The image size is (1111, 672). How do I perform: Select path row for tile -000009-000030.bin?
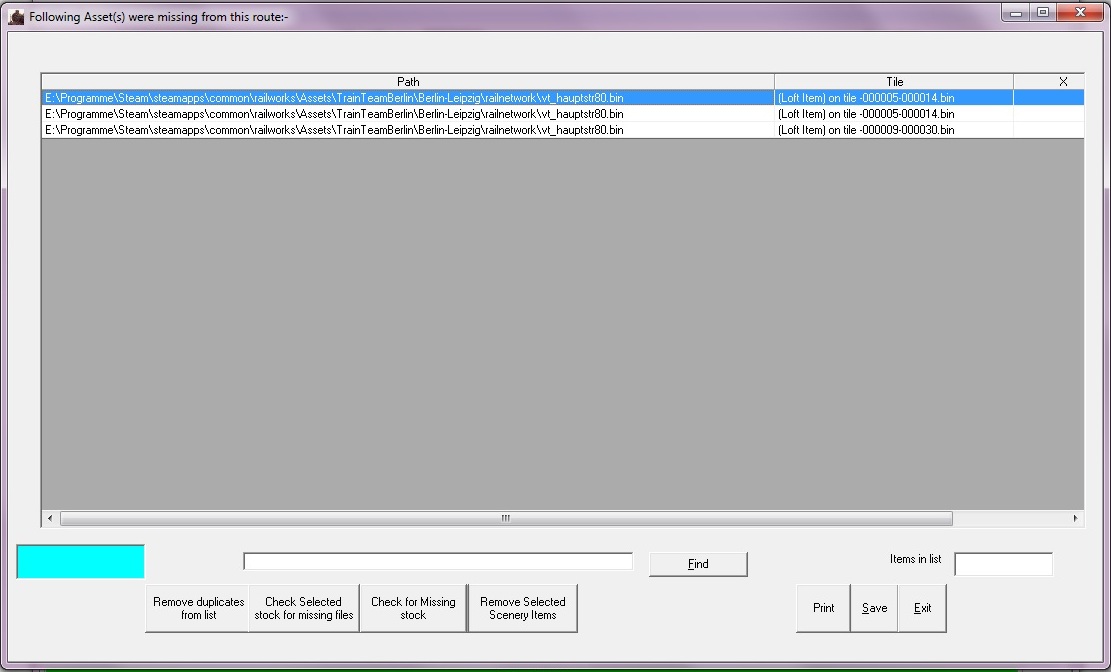(x=407, y=130)
